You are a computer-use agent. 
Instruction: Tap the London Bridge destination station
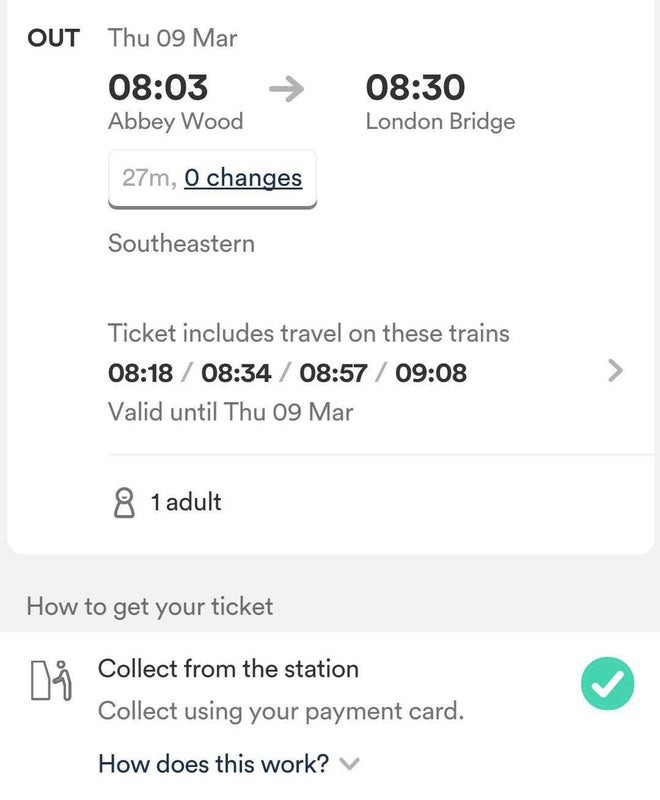[440, 122]
